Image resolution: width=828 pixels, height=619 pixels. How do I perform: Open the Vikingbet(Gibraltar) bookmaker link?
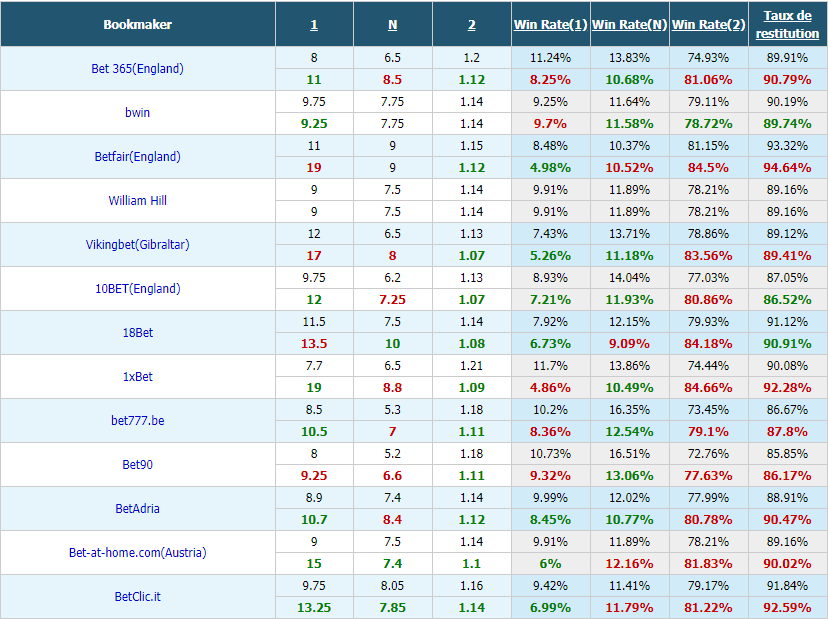point(137,245)
